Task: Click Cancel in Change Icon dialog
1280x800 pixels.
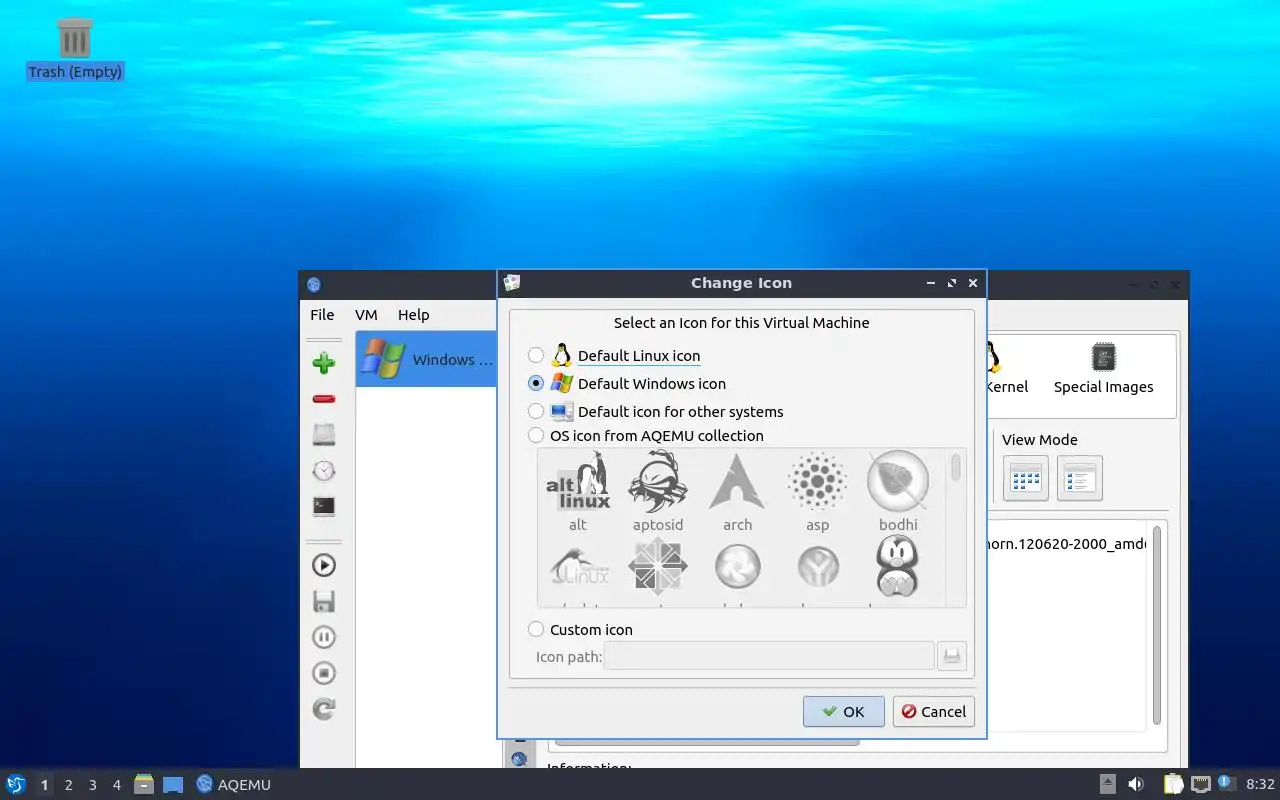Action: pyautogui.click(x=934, y=711)
